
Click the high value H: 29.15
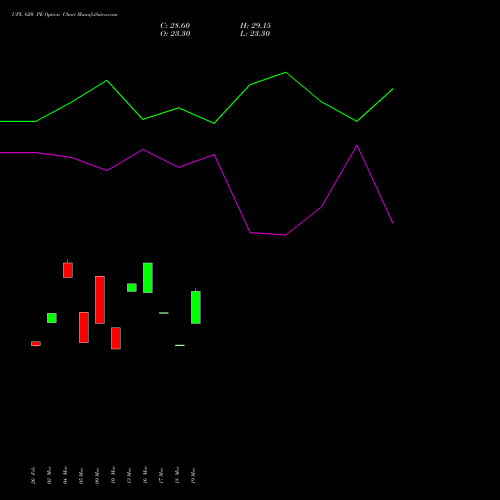255,26
